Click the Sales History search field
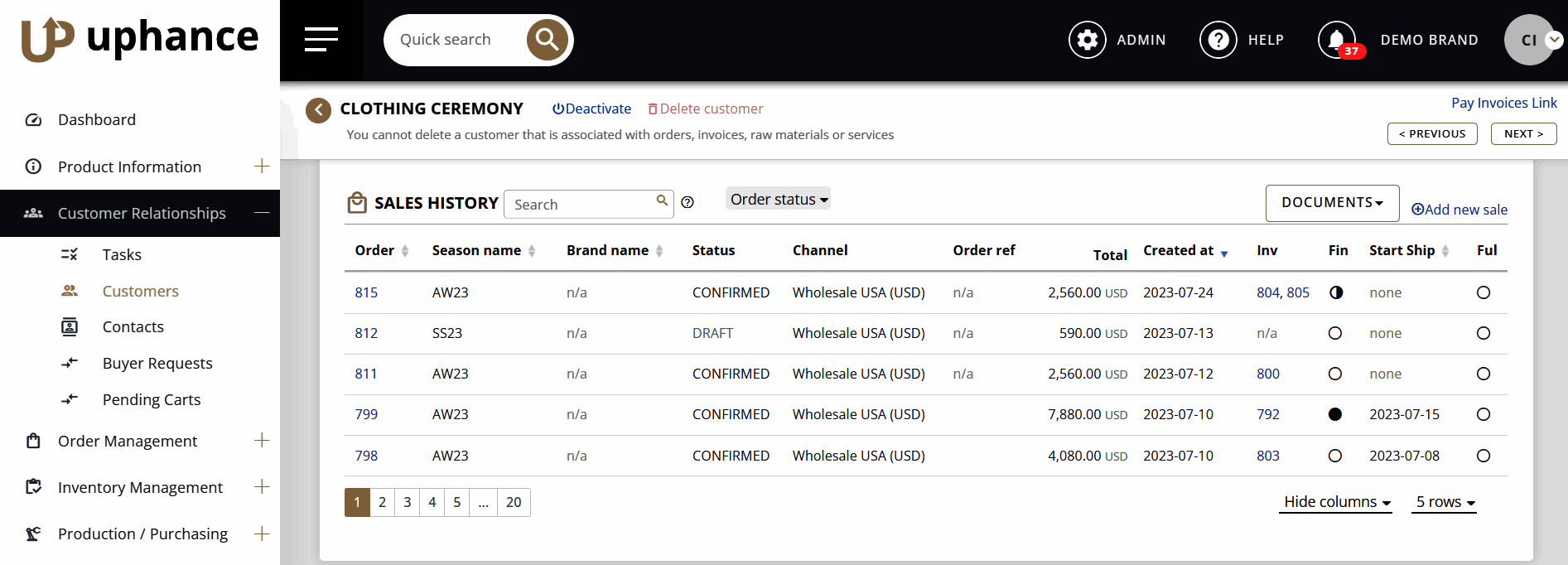The width and height of the screenshot is (1568, 565). point(580,204)
